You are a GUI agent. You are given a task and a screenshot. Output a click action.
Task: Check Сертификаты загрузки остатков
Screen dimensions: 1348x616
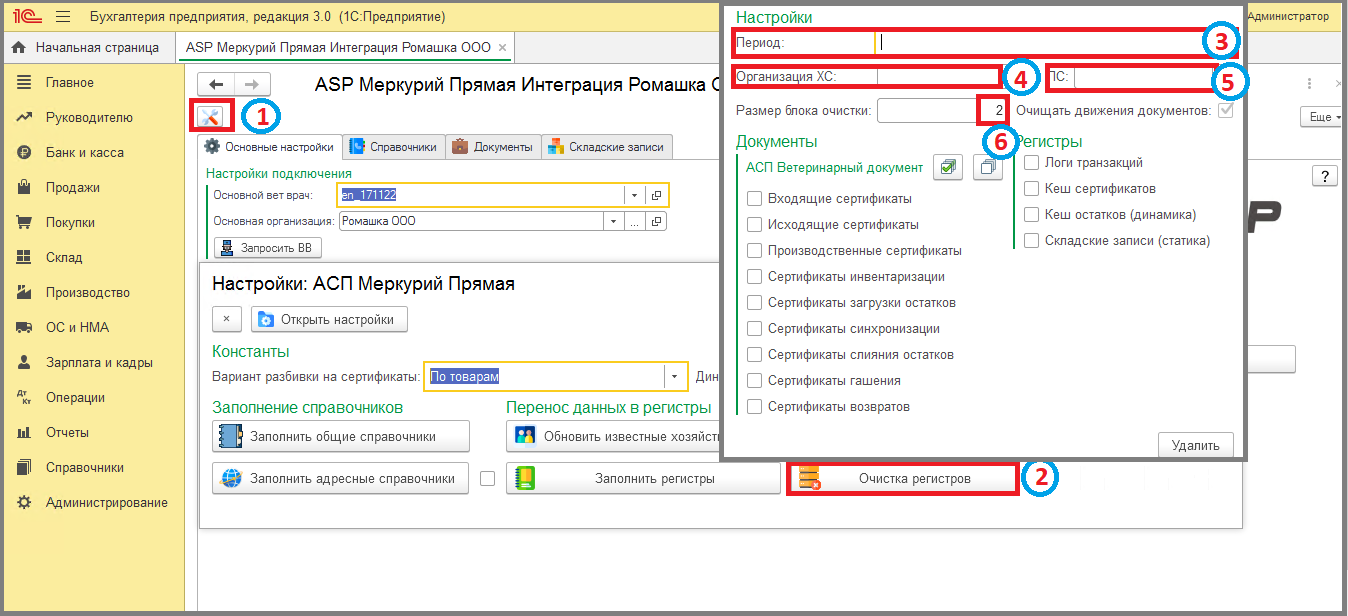[755, 302]
